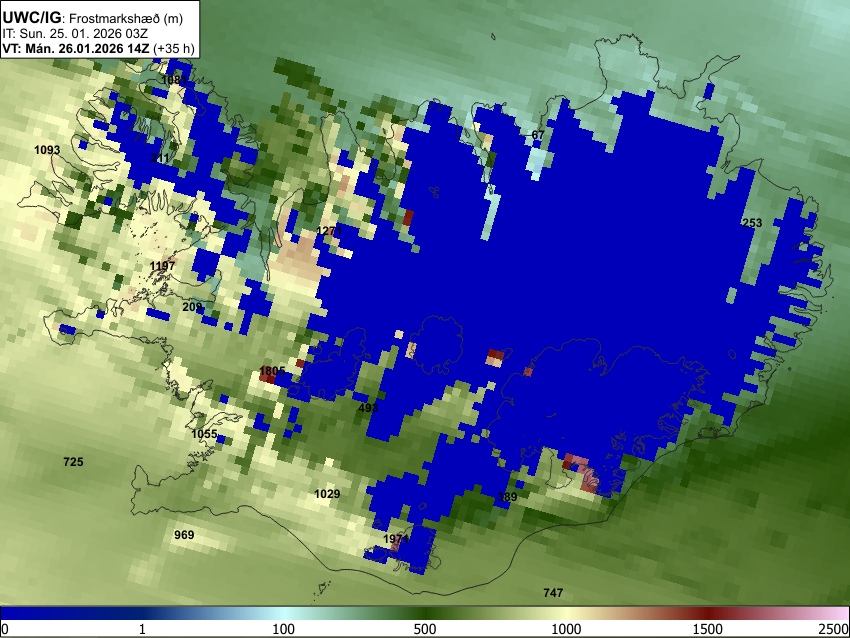Click the map value '969'
The height and width of the screenshot is (638, 850).
tap(184, 535)
